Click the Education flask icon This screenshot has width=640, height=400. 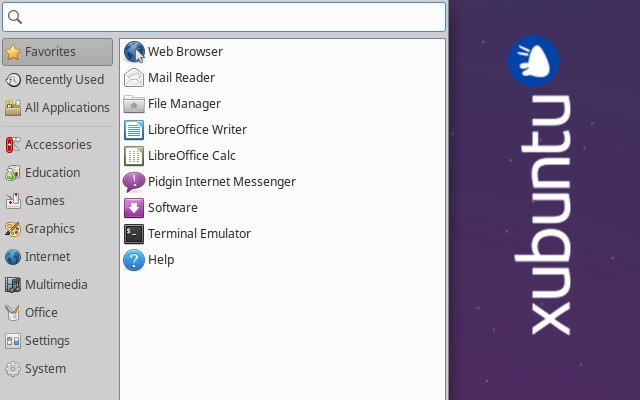13,173
